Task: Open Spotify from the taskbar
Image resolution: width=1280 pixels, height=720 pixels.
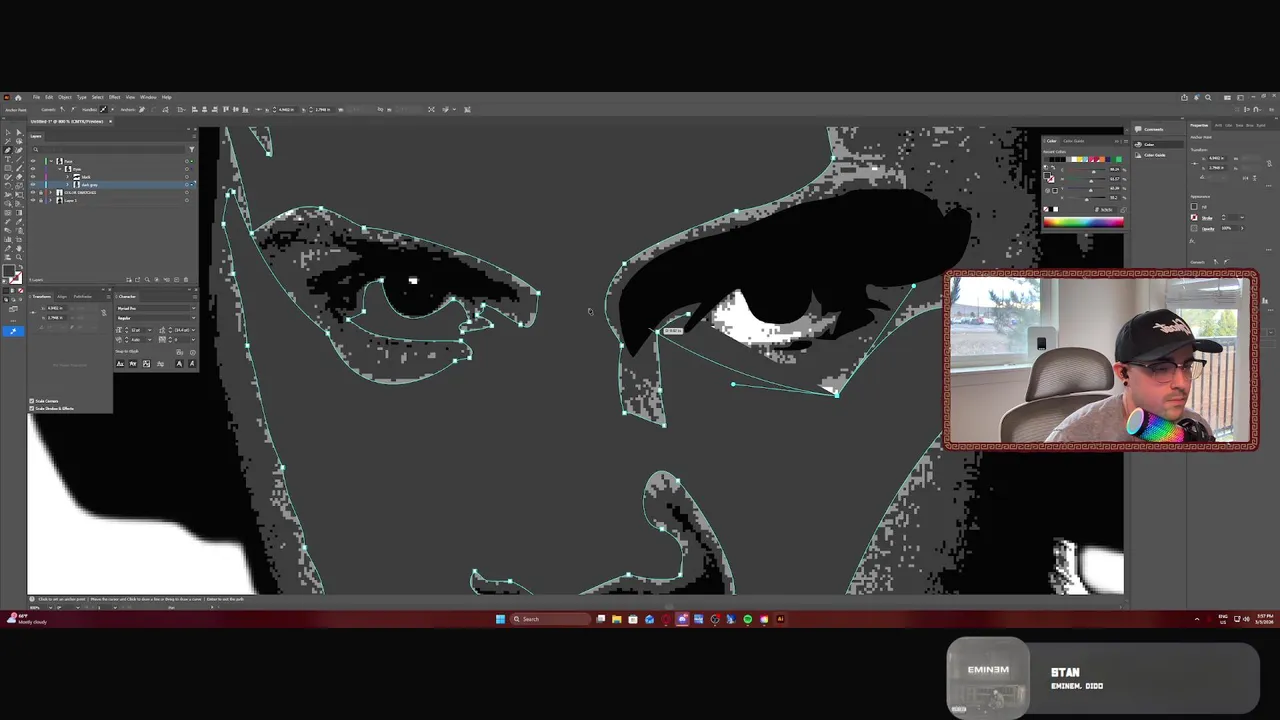Action: [747, 619]
